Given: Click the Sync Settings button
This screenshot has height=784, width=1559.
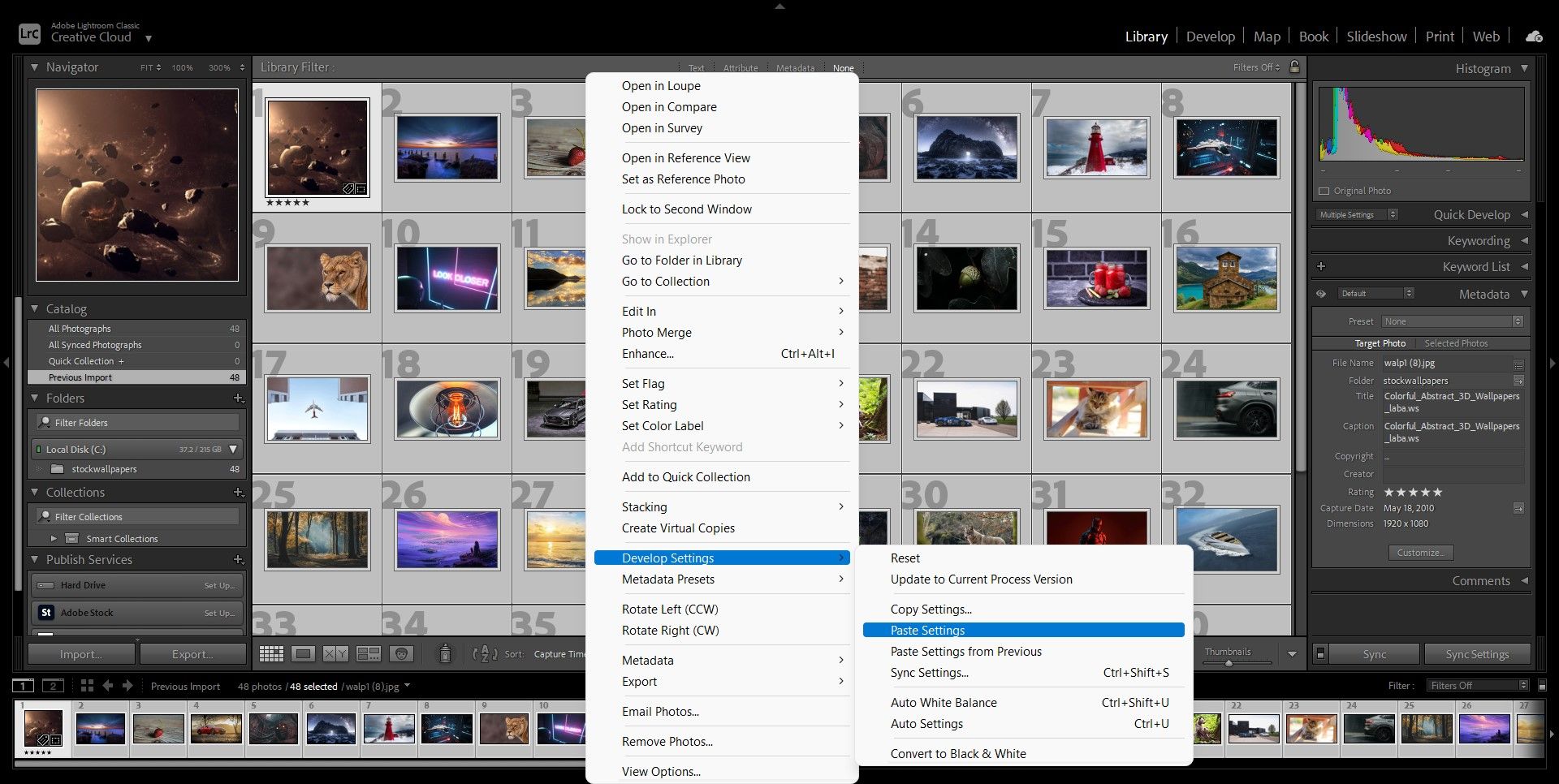Looking at the screenshot, I should [x=1476, y=654].
